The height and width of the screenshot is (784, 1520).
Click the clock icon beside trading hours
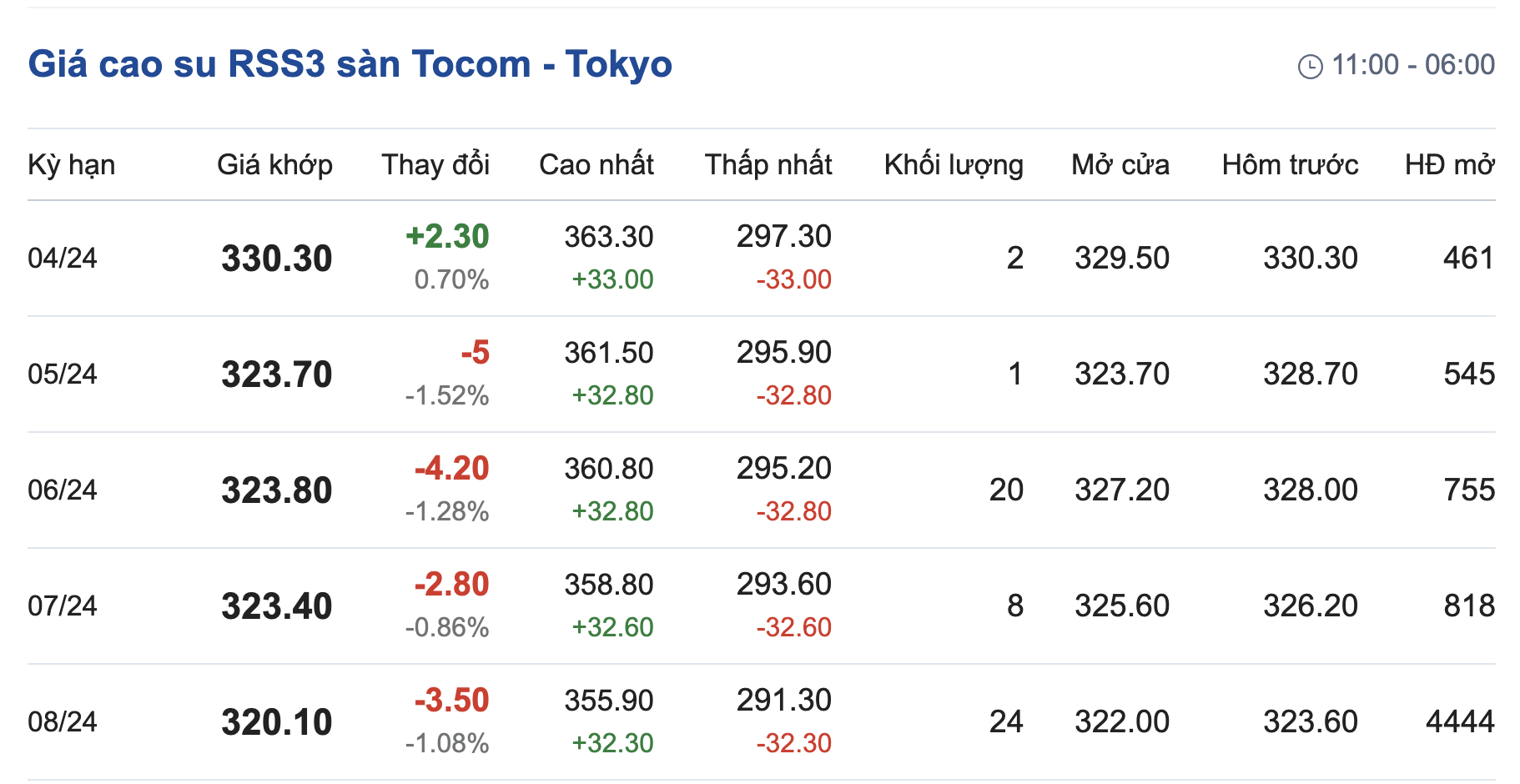coord(1310,66)
